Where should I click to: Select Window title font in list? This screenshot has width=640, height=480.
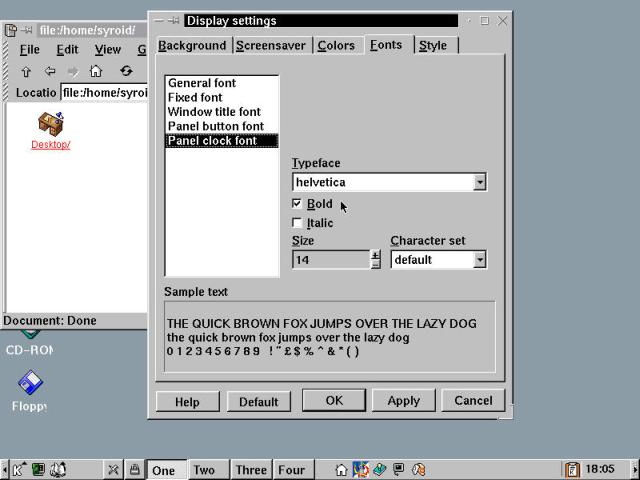coord(214,112)
